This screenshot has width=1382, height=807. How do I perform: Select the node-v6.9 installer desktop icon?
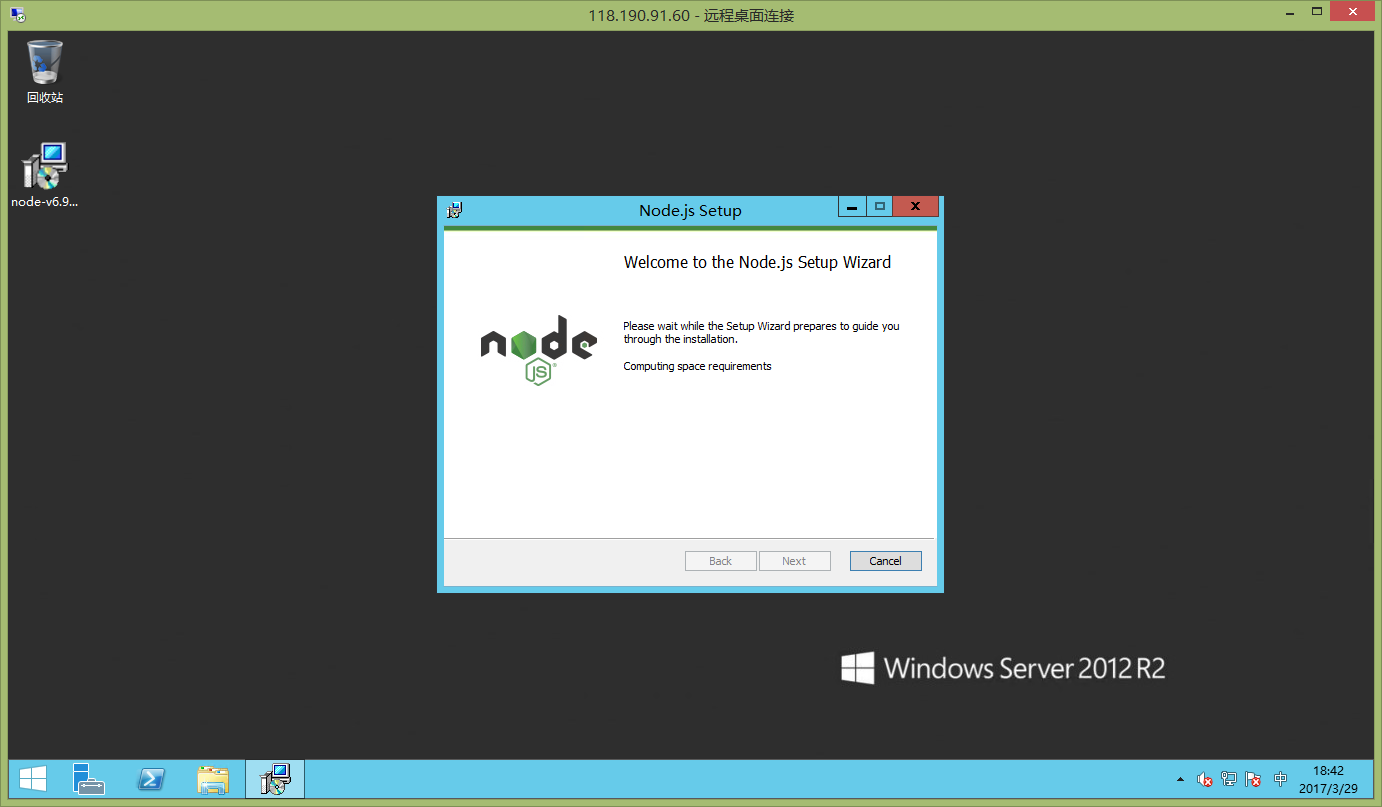coord(45,175)
